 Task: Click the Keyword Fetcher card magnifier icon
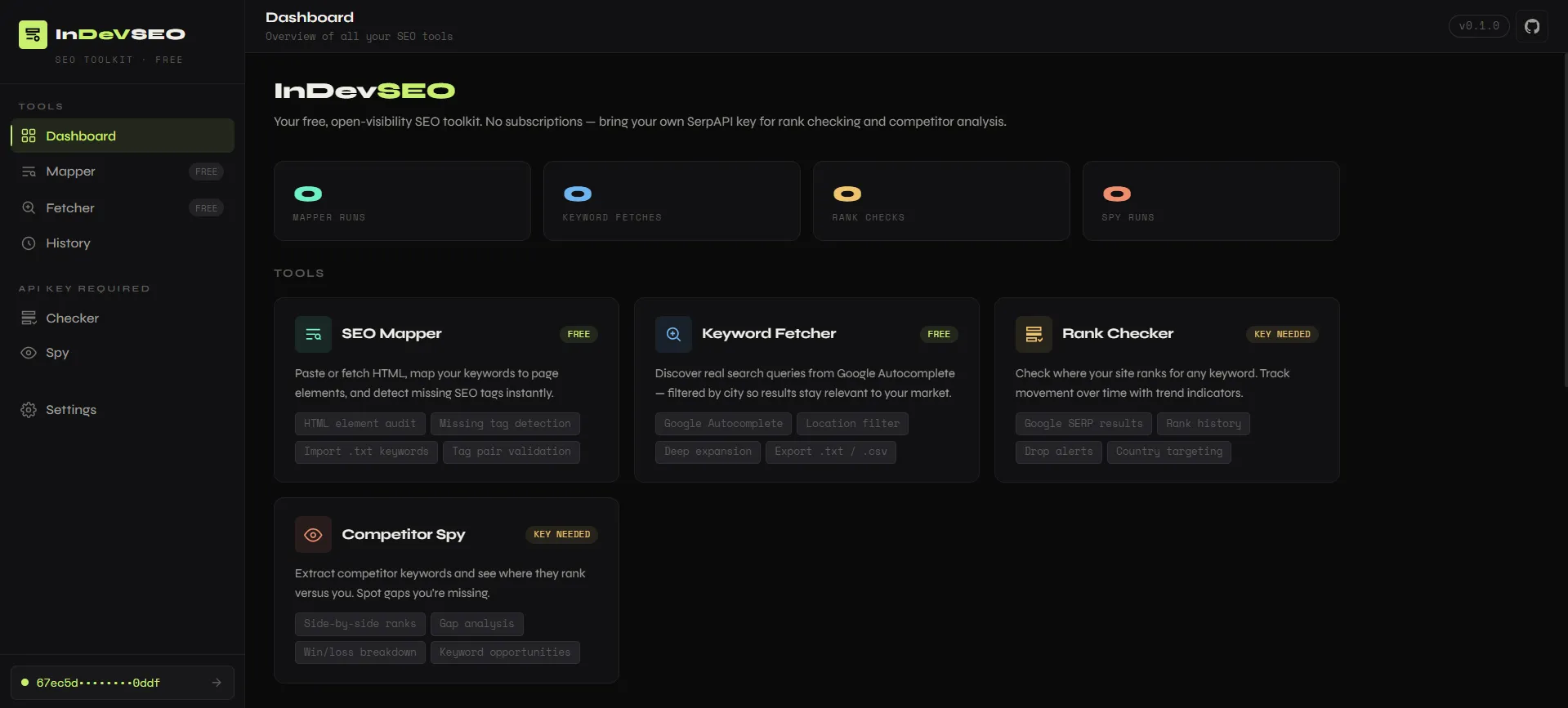673,334
